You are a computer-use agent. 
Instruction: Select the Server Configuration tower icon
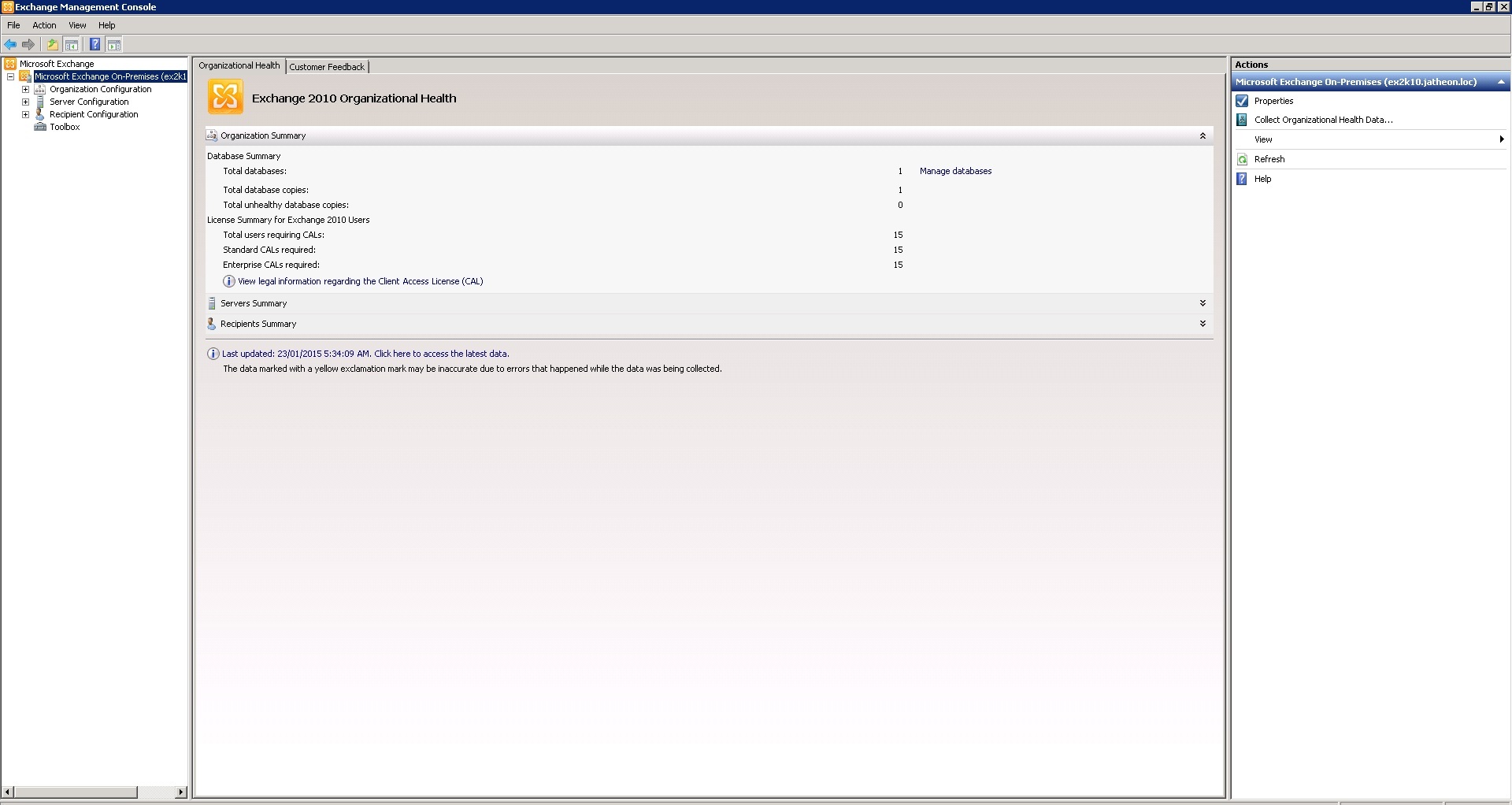(x=40, y=102)
